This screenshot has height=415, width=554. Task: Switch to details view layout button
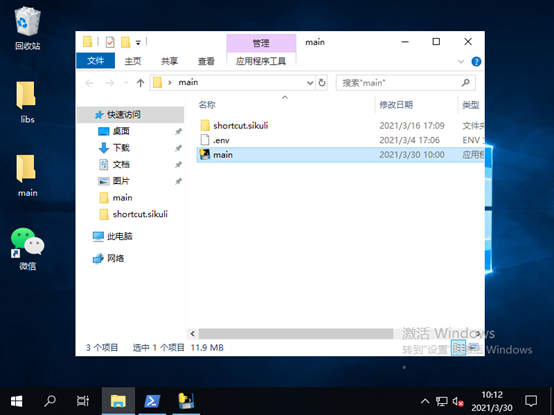(458, 348)
